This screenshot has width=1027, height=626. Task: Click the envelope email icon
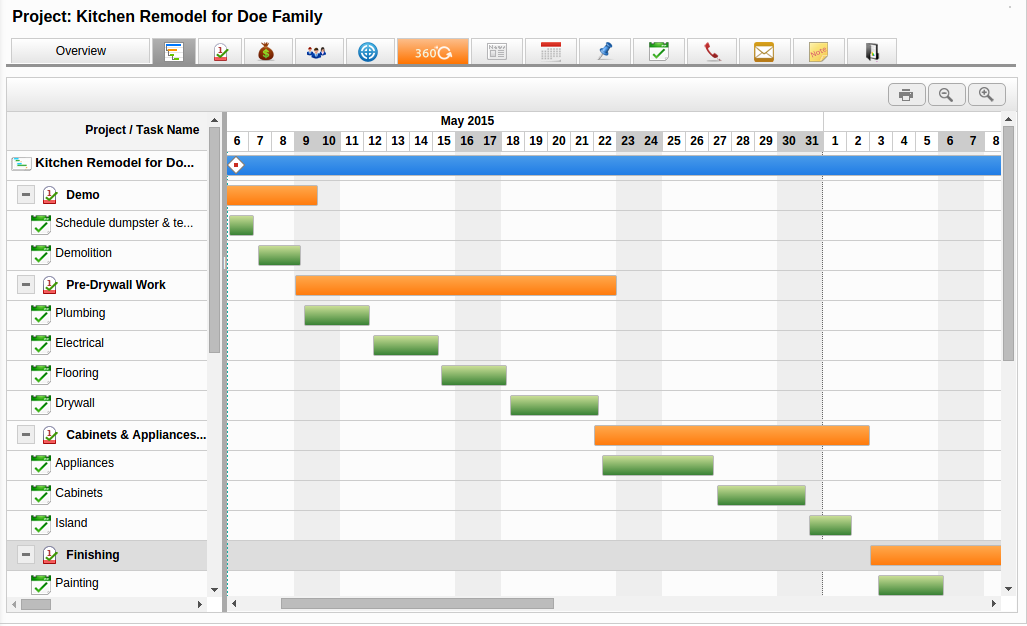click(x=765, y=52)
